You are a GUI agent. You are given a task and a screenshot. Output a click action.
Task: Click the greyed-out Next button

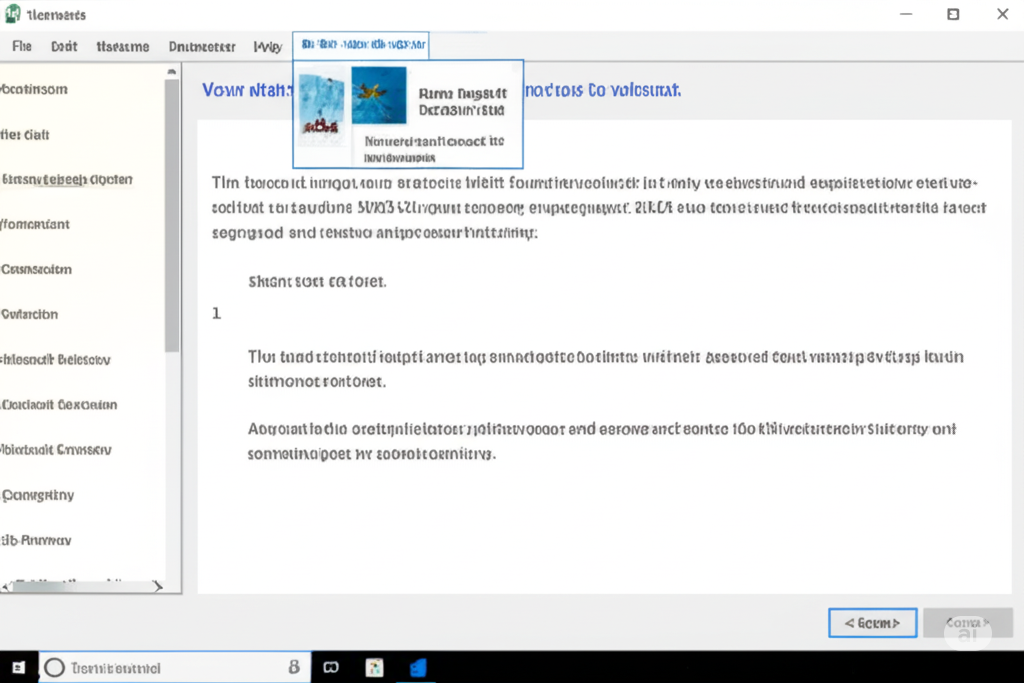(x=968, y=623)
